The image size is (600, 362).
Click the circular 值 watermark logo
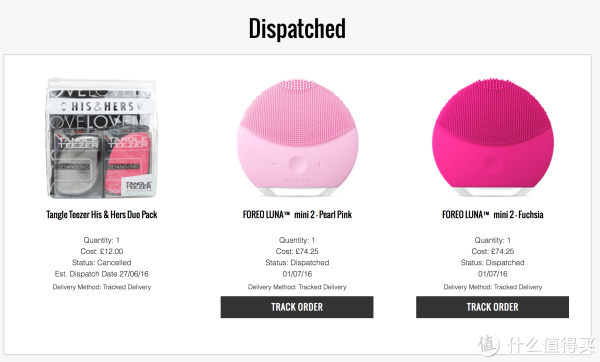[x=489, y=345]
